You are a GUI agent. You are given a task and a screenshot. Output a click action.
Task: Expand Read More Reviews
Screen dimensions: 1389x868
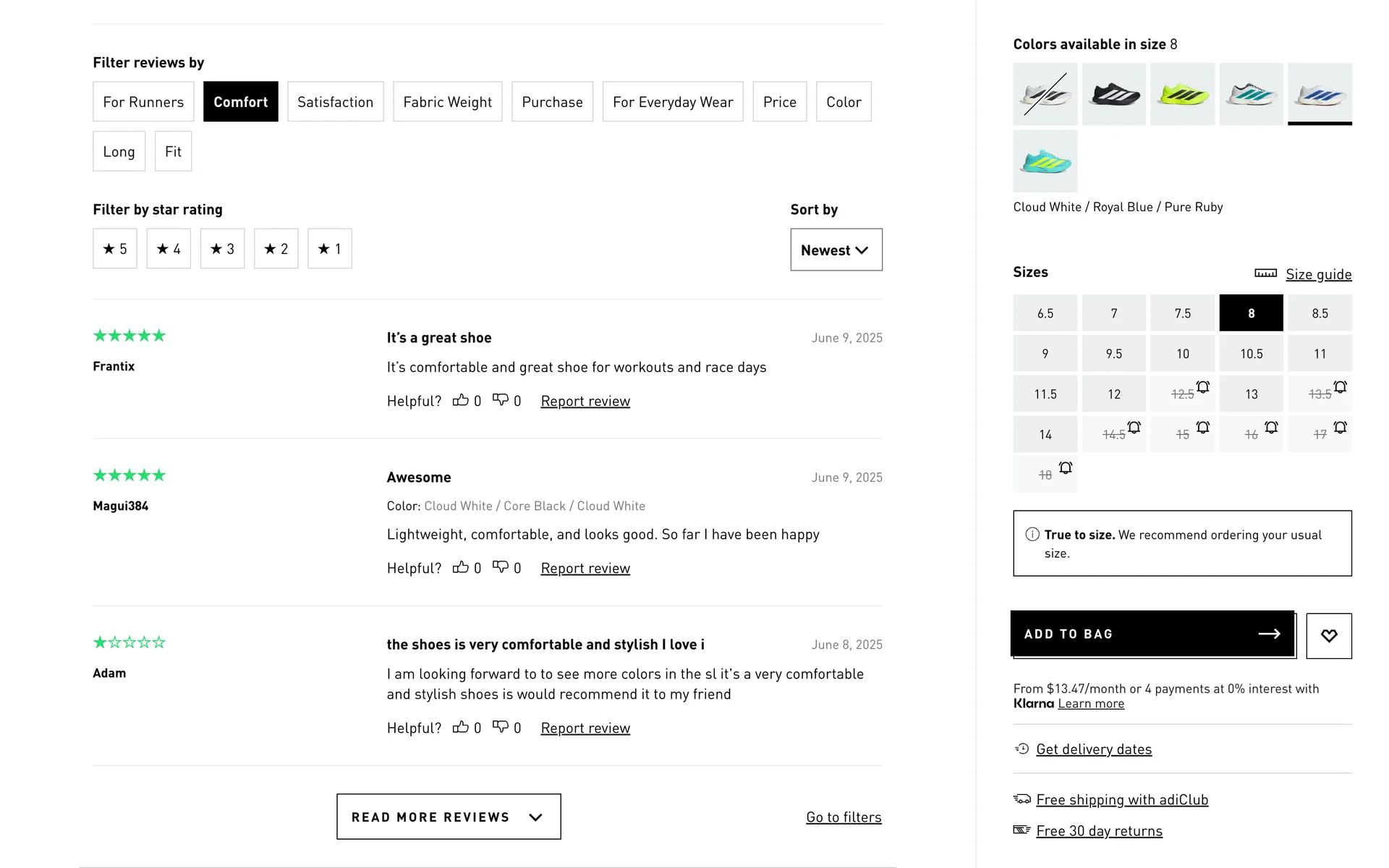(x=449, y=817)
